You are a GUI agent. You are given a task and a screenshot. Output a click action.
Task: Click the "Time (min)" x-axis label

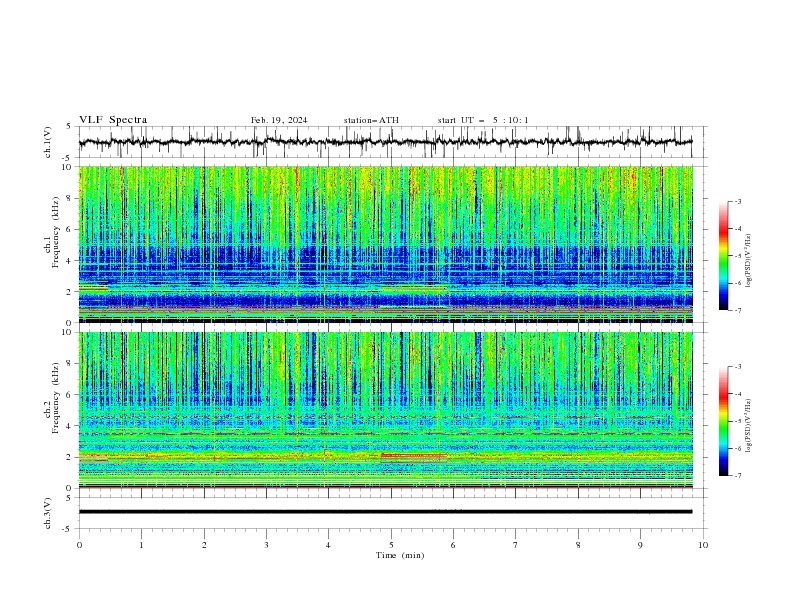(x=400, y=555)
